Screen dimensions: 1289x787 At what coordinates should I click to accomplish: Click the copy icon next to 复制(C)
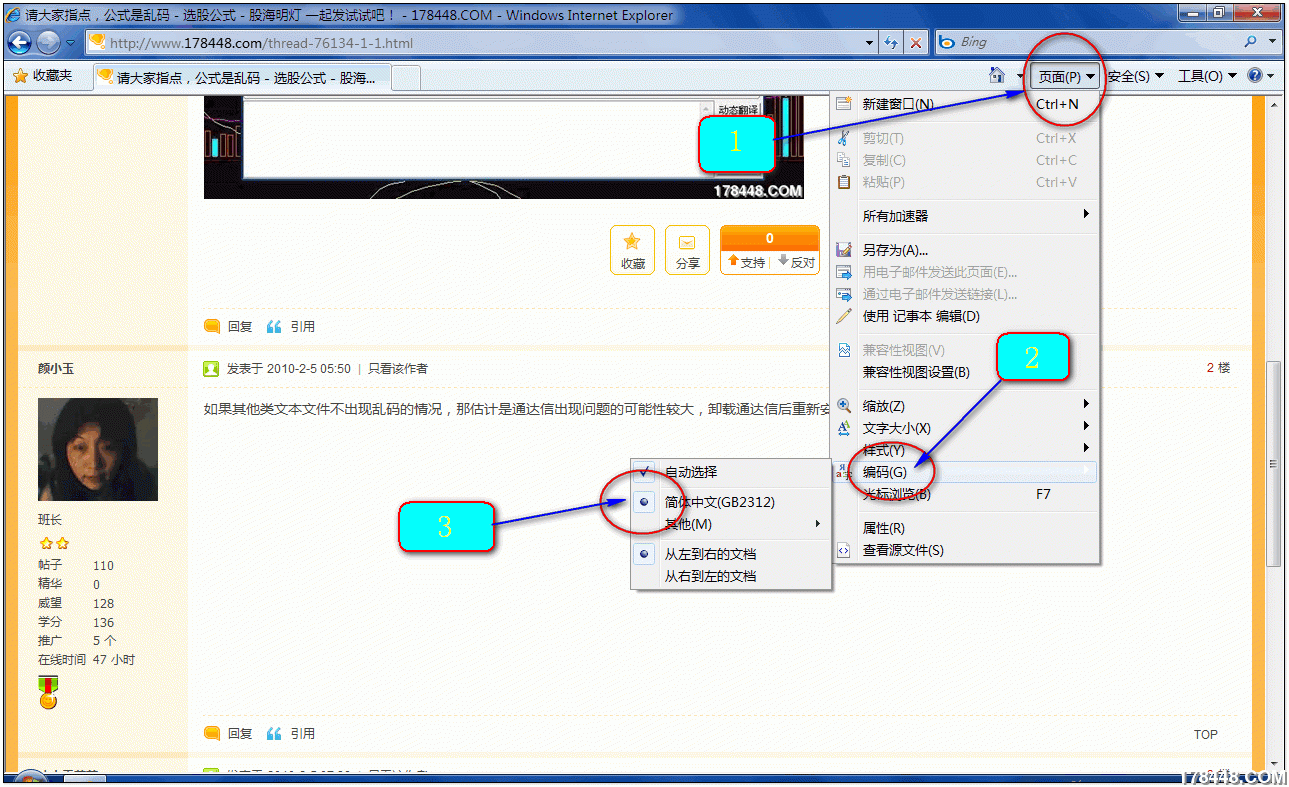tap(844, 160)
